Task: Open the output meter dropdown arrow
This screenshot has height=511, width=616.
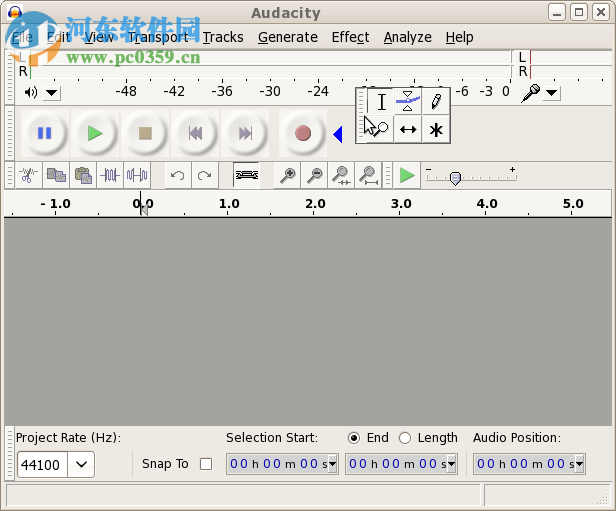Action: 51,93
